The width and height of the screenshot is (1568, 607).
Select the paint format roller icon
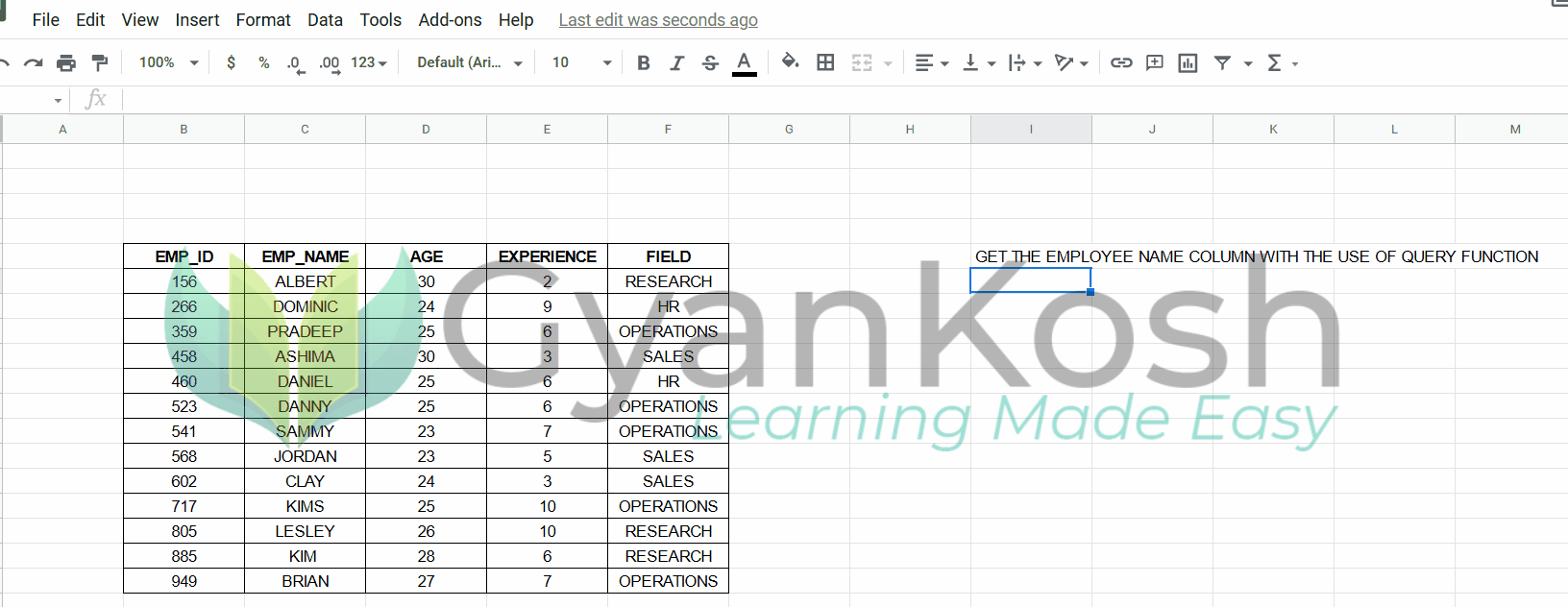(99, 62)
